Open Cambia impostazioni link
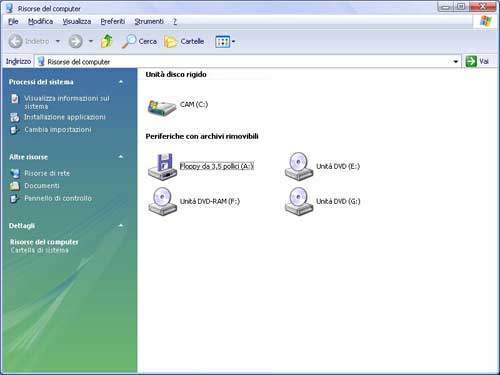The height and width of the screenshot is (375, 500). [58, 130]
